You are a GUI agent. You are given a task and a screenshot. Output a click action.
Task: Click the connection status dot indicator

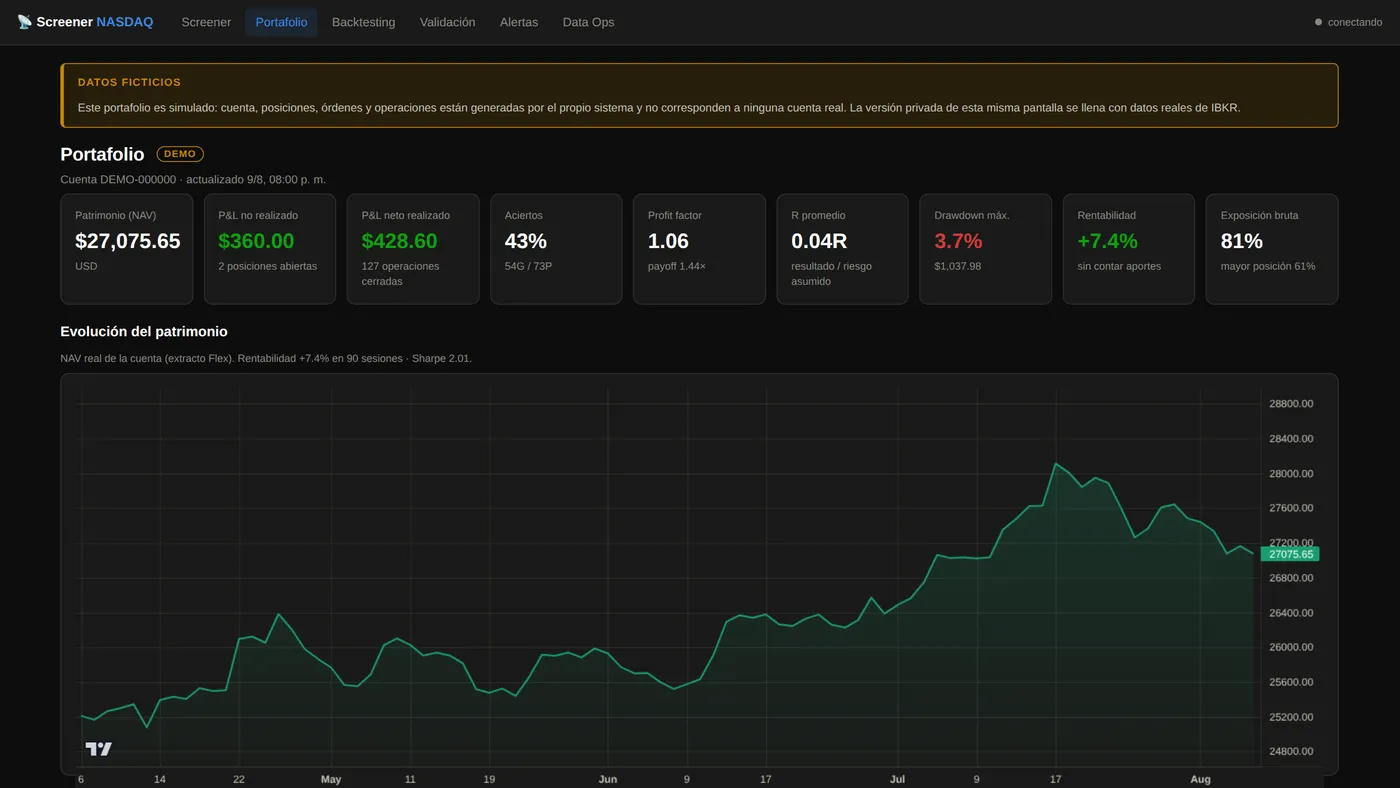click(x=1318, y=22)
